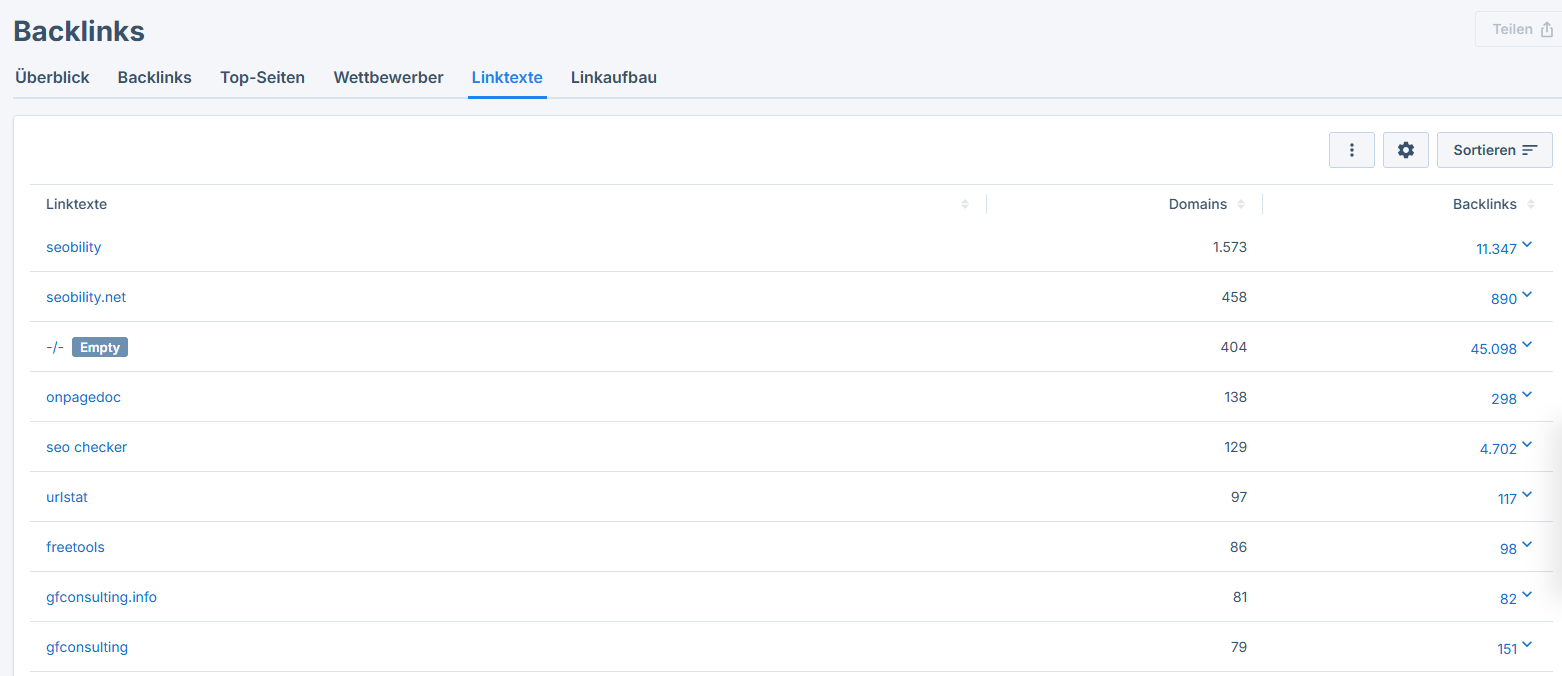Click the urlstat link text
Screen dimensions: 1562x676
pyautogui.click(x=67, y=497)
